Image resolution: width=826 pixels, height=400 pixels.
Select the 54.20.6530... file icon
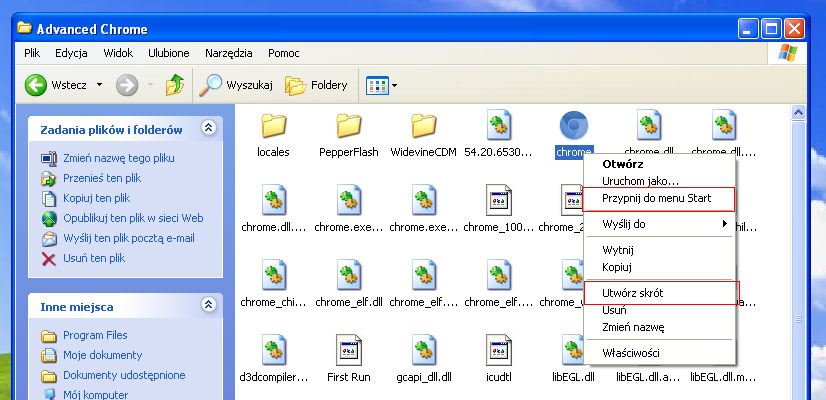pyautogui.click(x=498, y=125)
